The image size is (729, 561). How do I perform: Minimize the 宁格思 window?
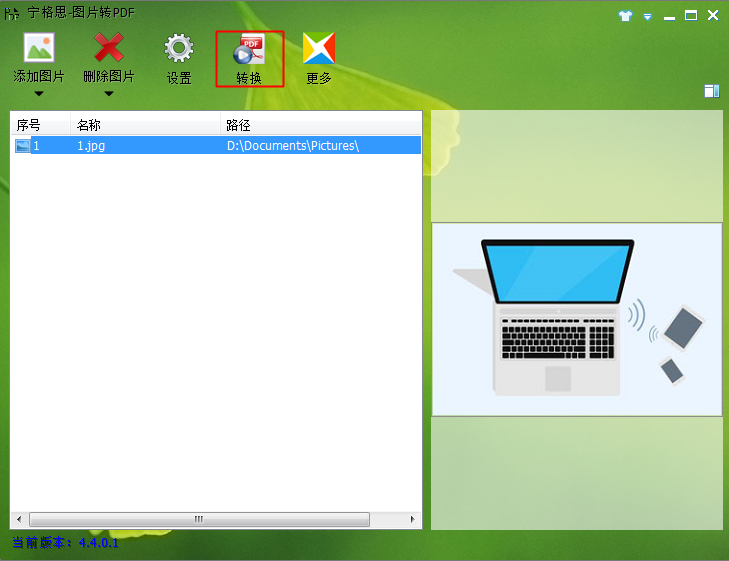tap(669, 17)
